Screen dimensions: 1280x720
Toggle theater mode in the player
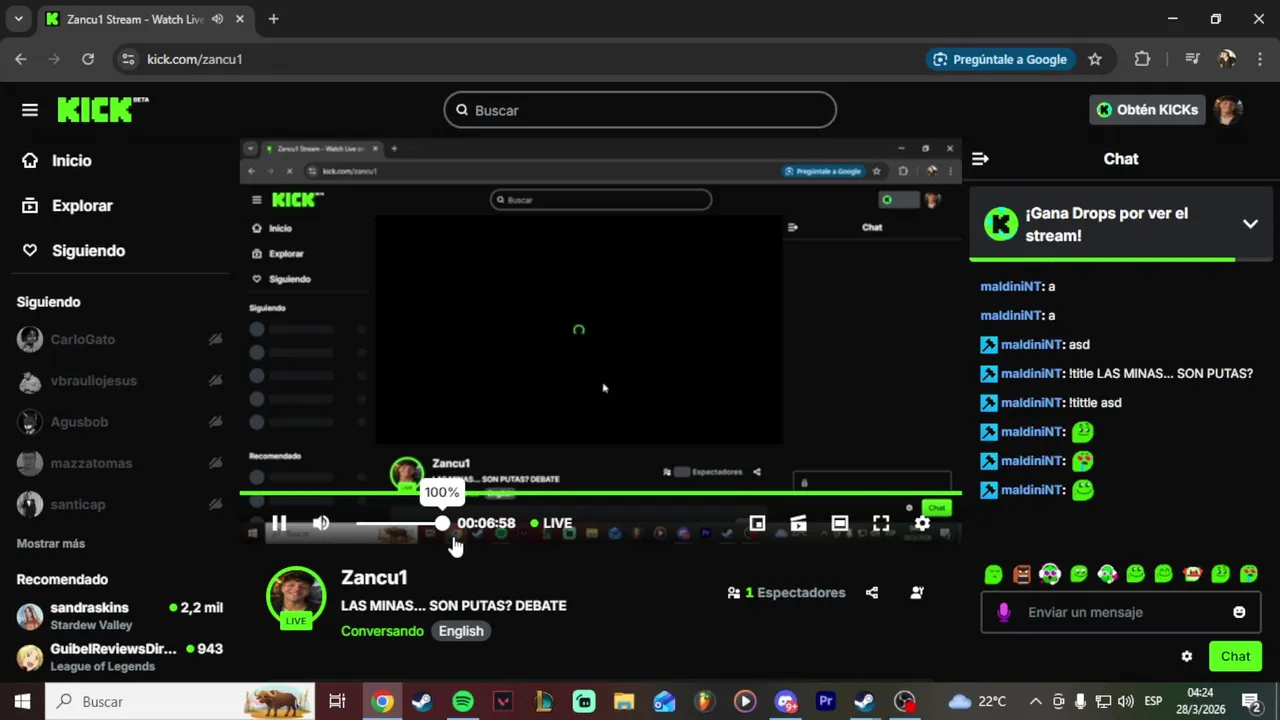(840, 523)
